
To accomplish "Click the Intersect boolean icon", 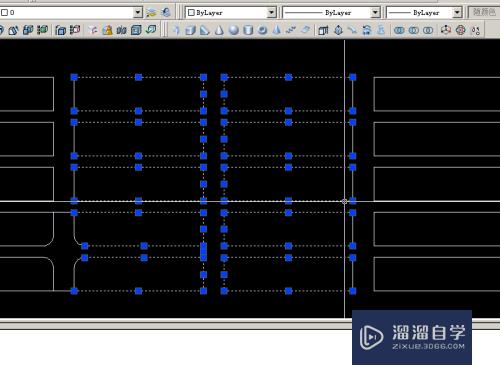I will tap(428, 30).
